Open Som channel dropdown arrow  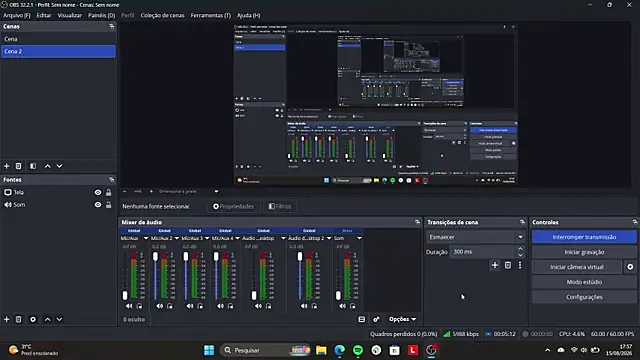point(359,238)
